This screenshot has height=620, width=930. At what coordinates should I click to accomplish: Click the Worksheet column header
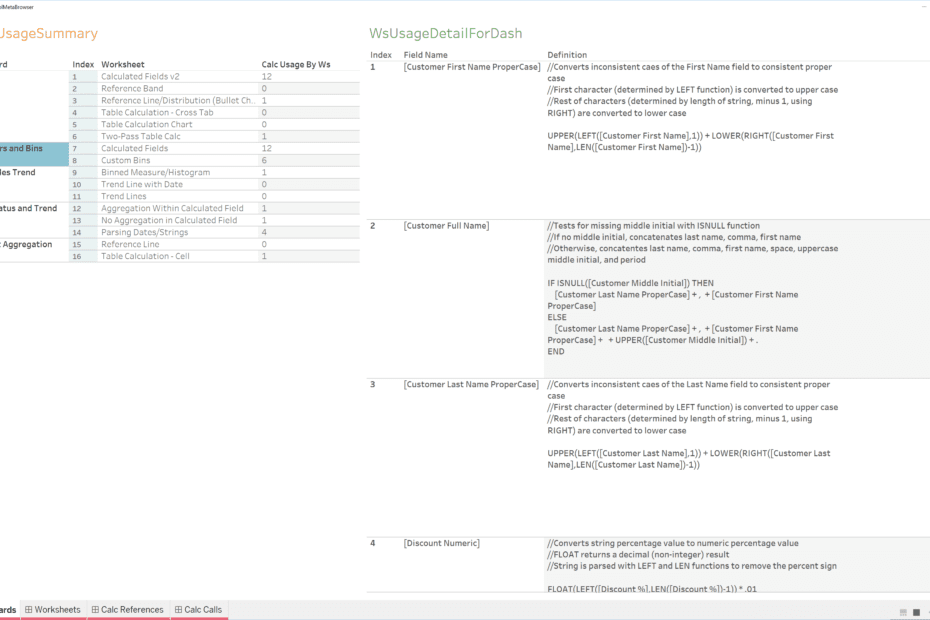point(123,64)
